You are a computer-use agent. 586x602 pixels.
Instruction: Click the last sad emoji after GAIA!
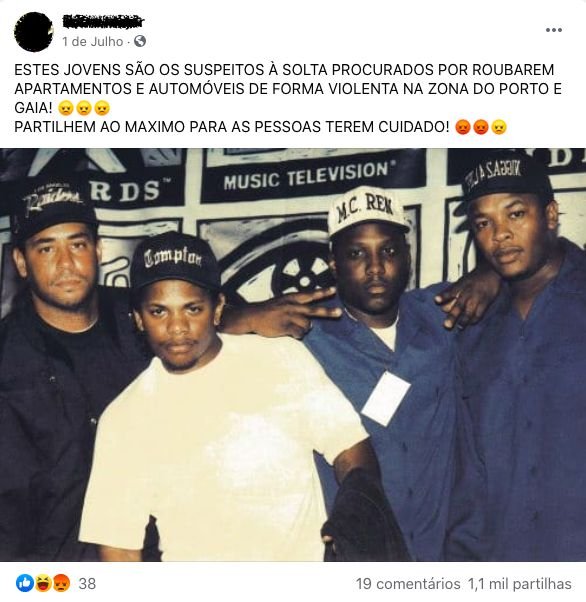(102, 108)
